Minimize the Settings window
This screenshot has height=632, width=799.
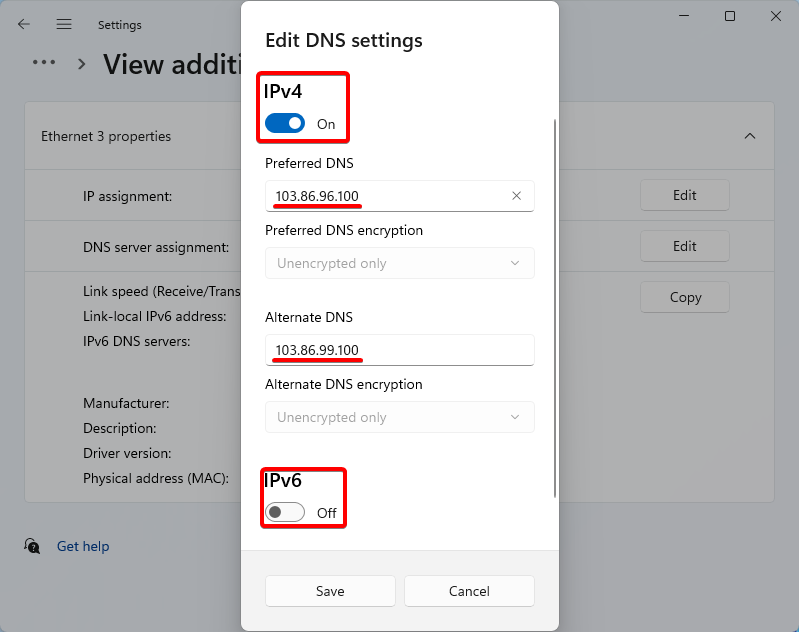pos(684,16)
